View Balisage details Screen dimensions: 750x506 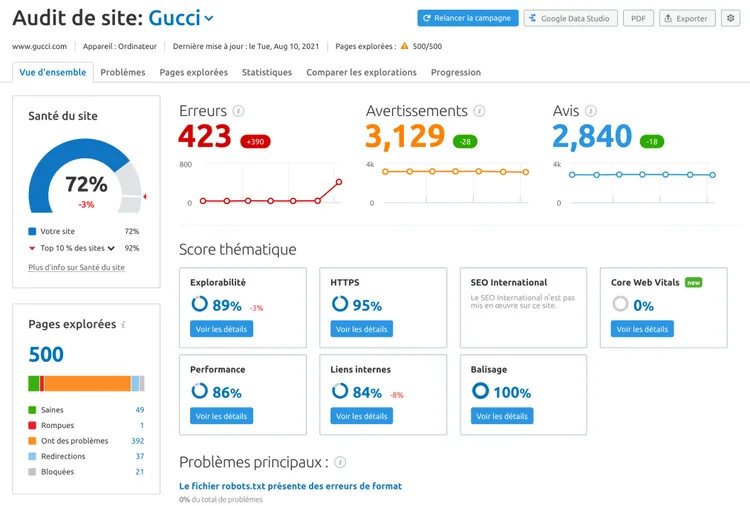pos(502,416)
